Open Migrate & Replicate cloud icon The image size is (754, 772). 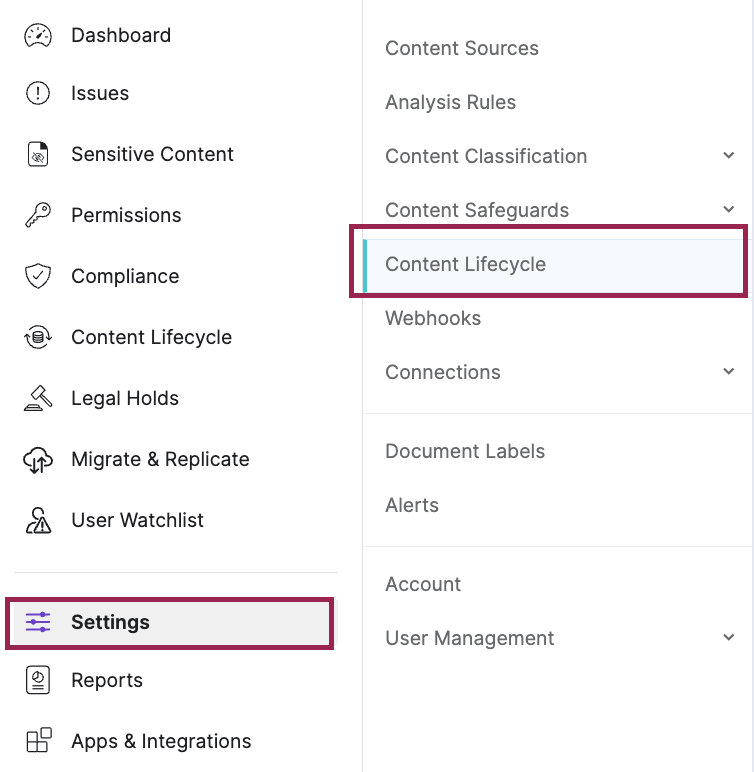tap(38, 459)
